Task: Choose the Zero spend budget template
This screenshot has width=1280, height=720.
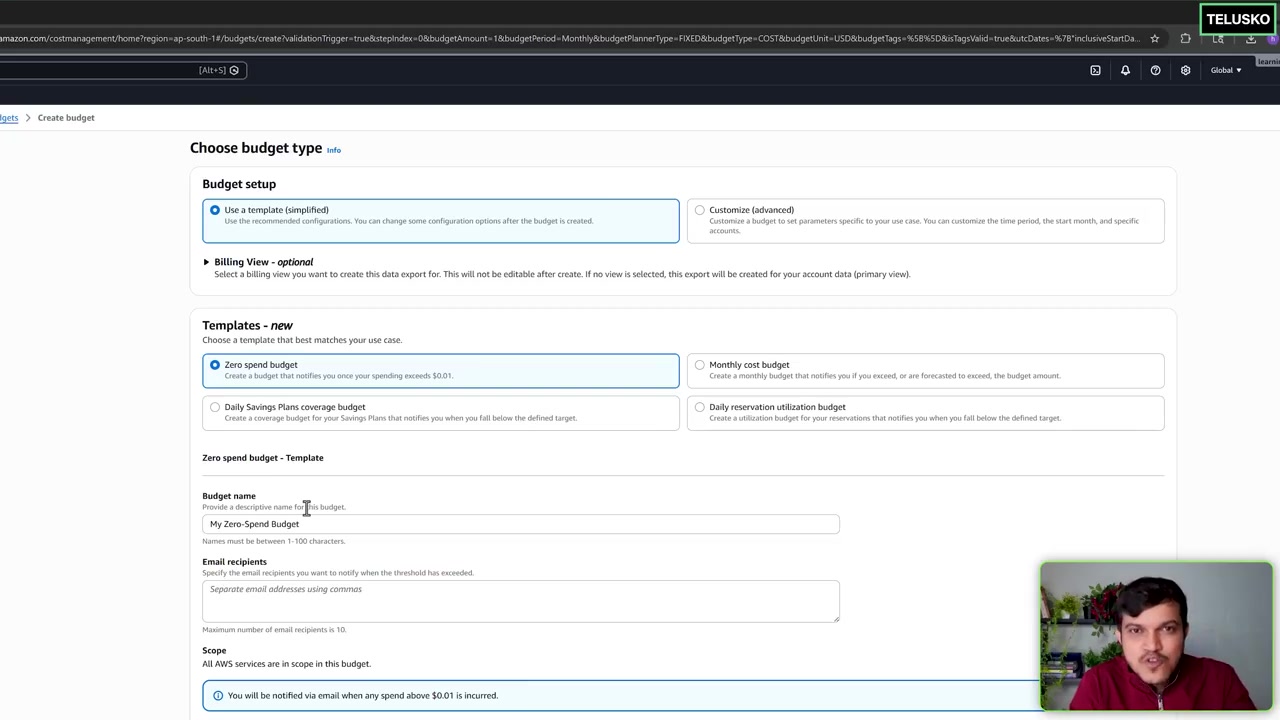Action: pos(441,370)
